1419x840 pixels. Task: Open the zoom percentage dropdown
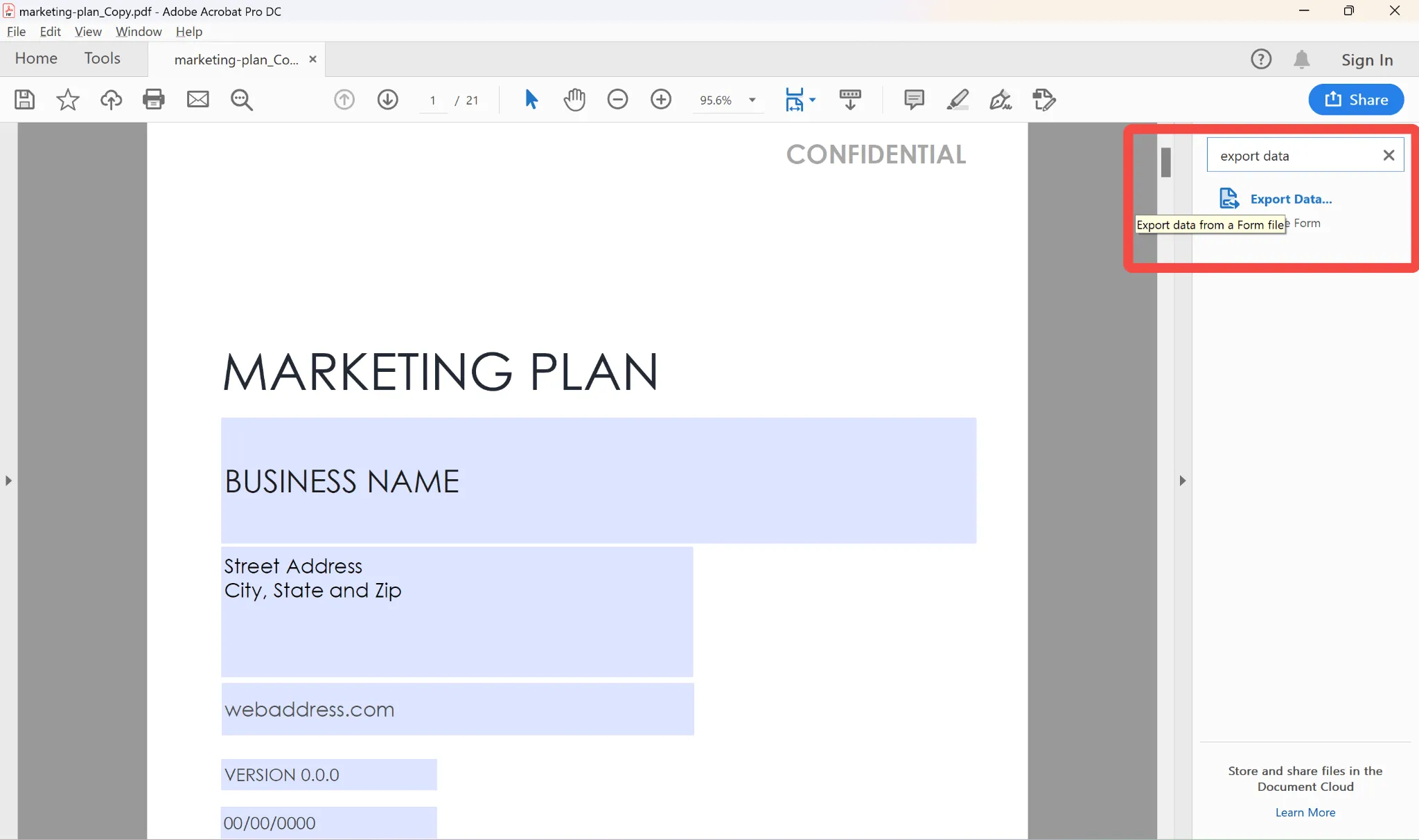point(752,100)
